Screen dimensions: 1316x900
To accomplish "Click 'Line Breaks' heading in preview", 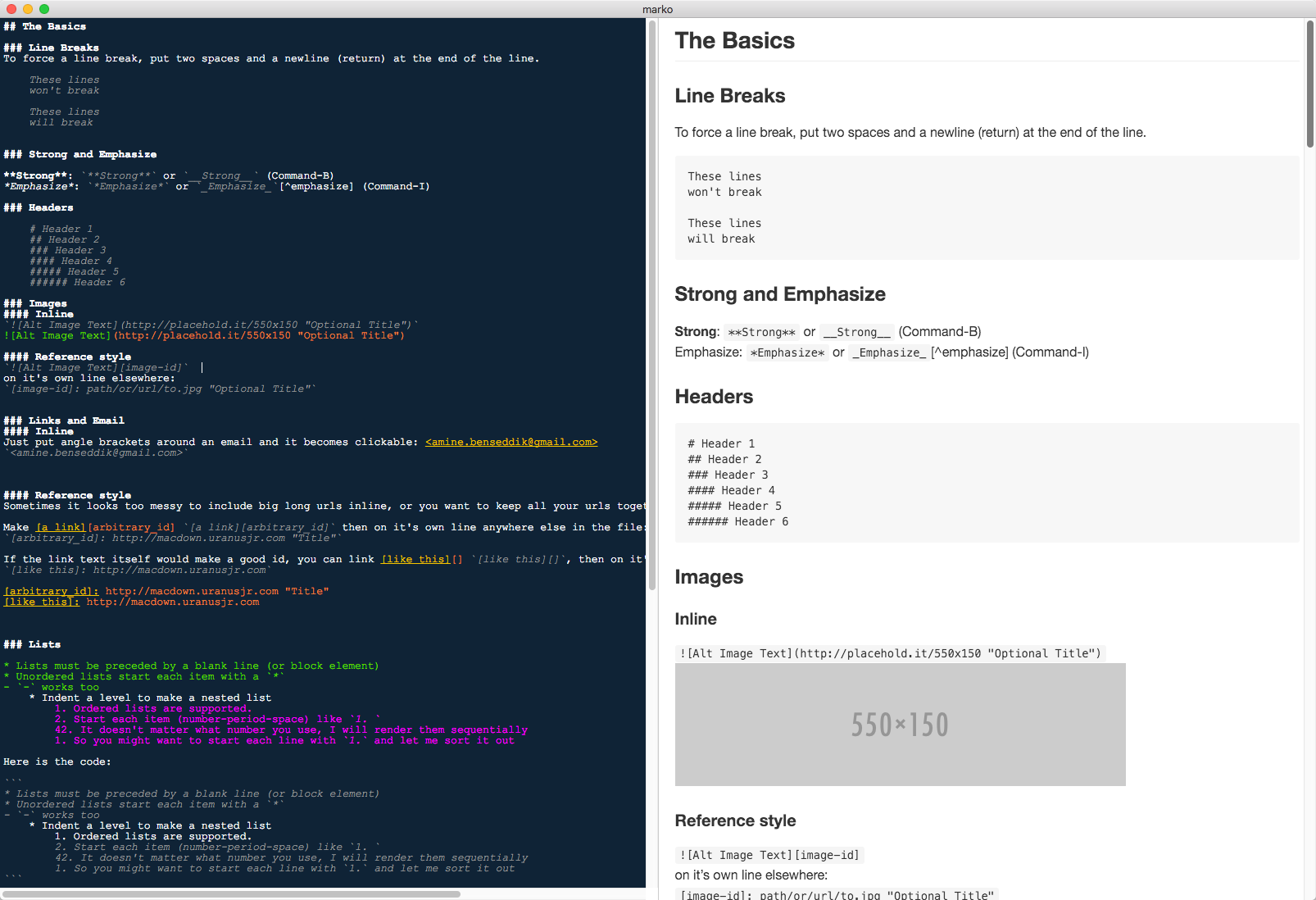I will [x=729, y=96].
